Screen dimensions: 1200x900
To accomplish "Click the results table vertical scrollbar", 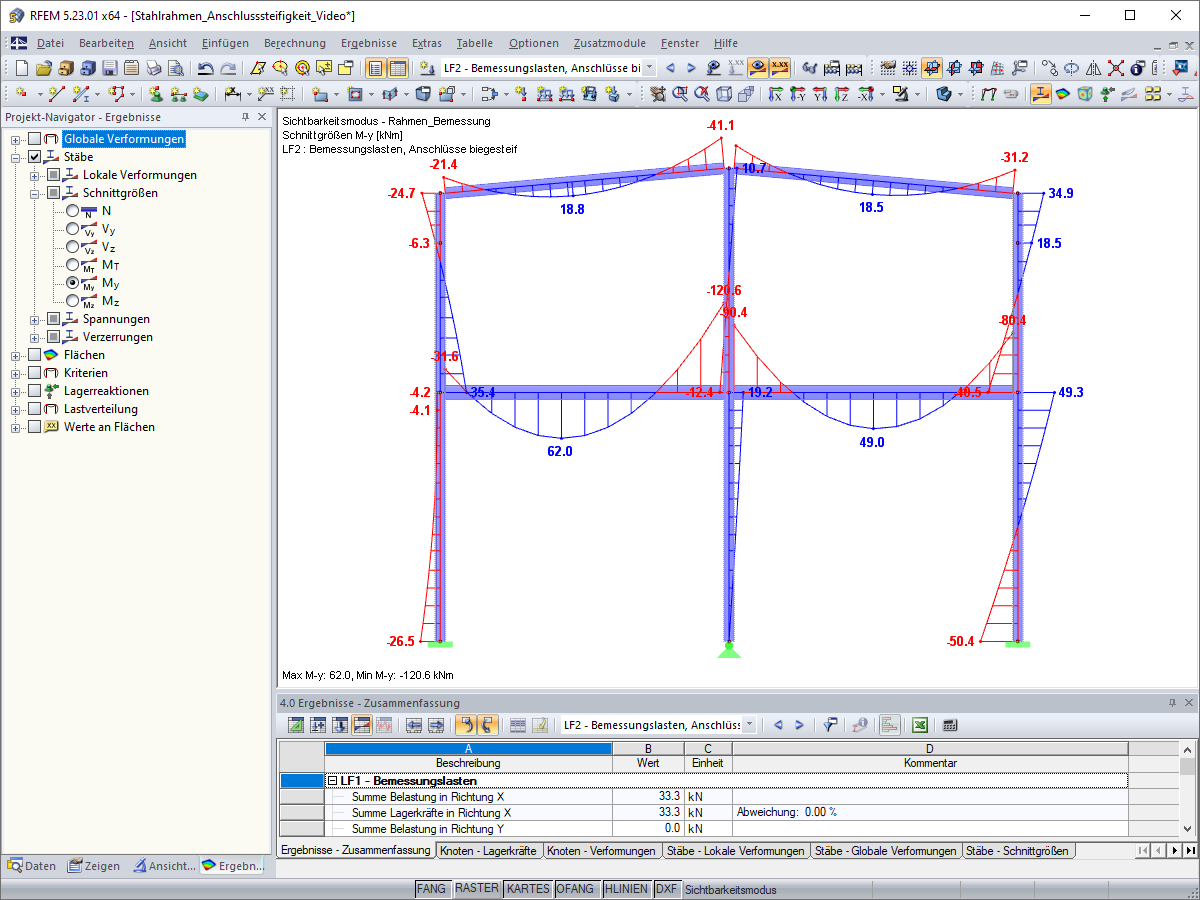I will point(1188,789).
